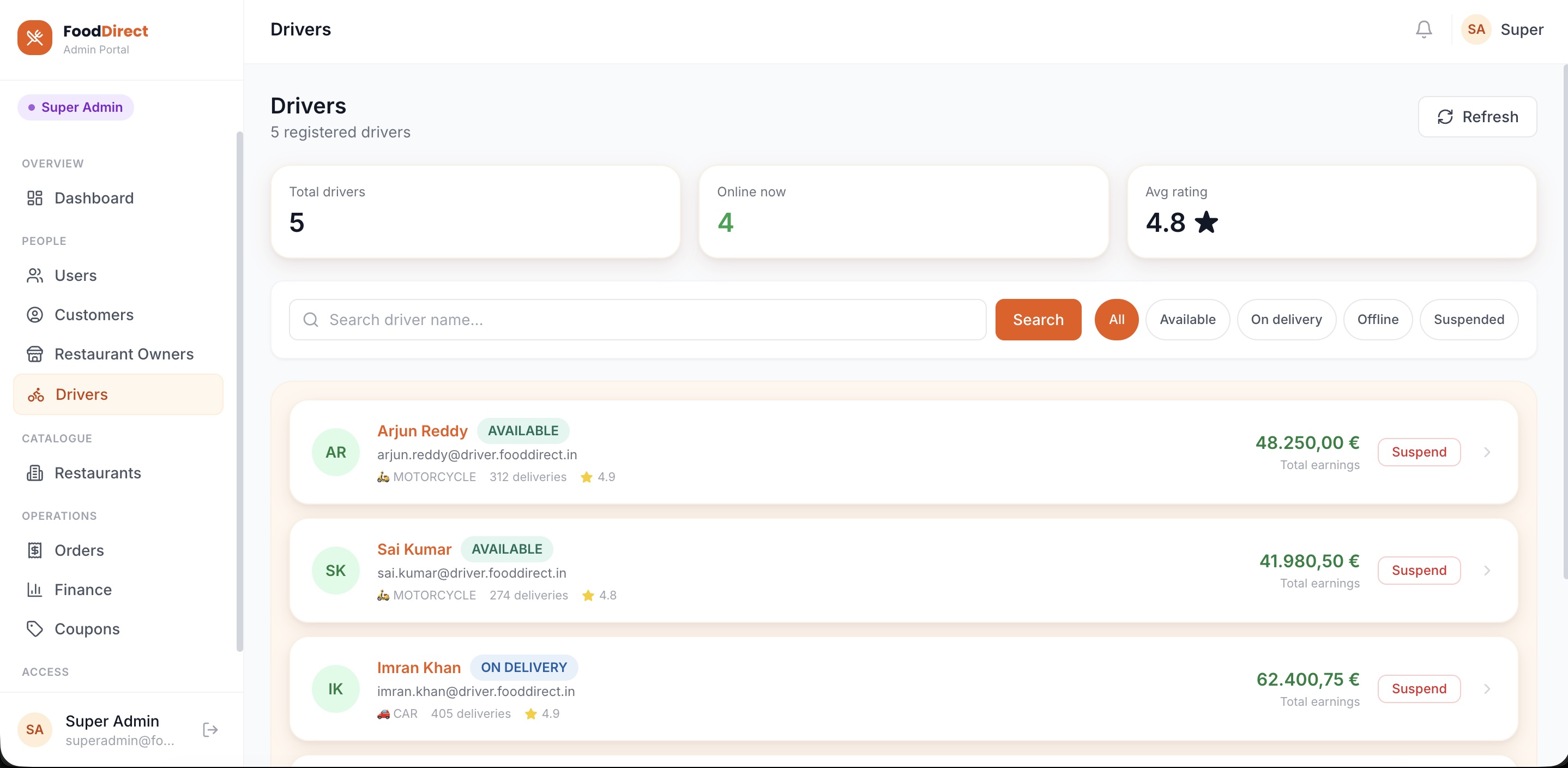Click Arjun Reddy's 48.250,00 € earnings

tap(1307, 443)
